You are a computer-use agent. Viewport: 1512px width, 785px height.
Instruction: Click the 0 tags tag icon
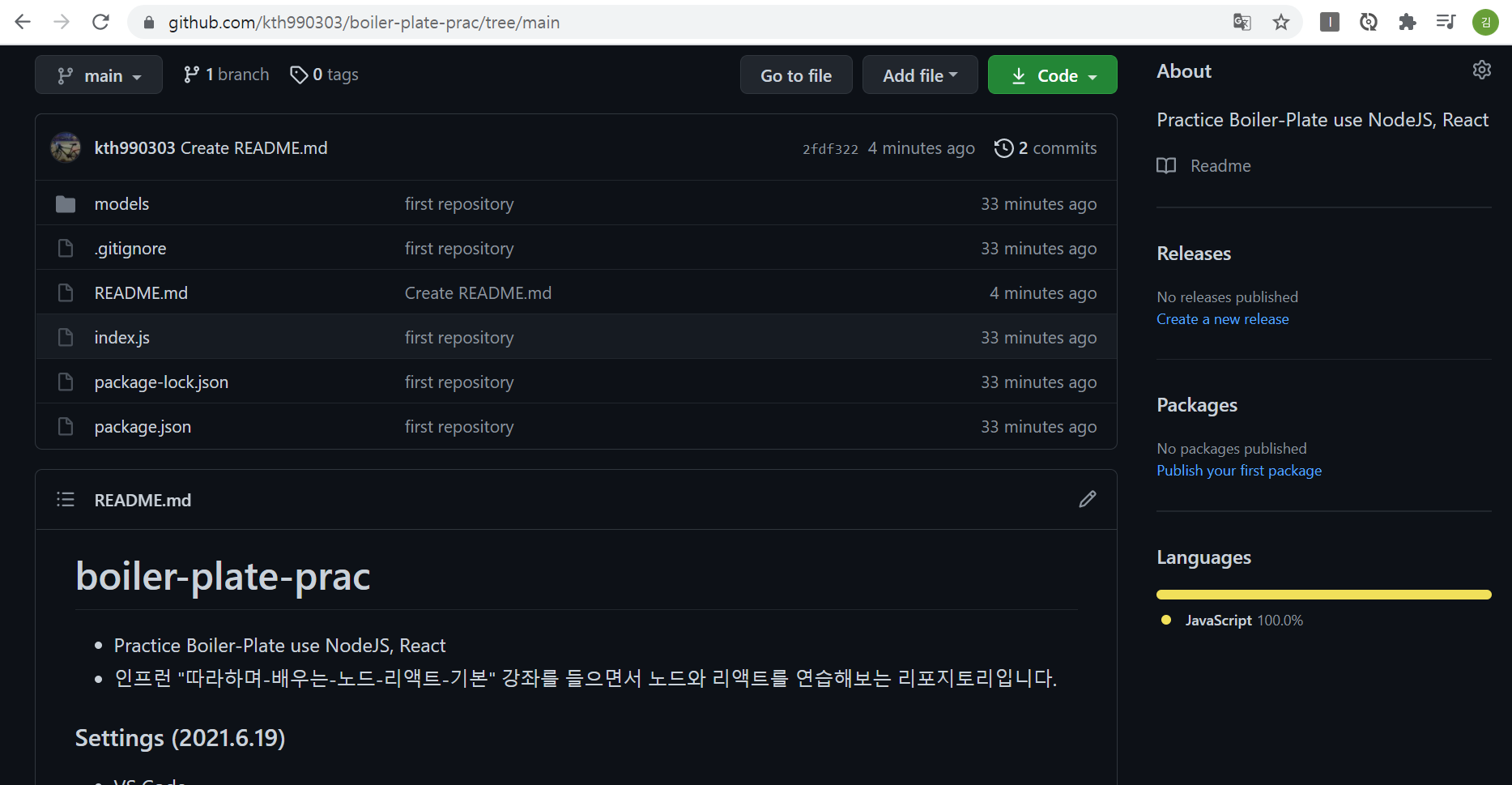[x=299, y=75]
